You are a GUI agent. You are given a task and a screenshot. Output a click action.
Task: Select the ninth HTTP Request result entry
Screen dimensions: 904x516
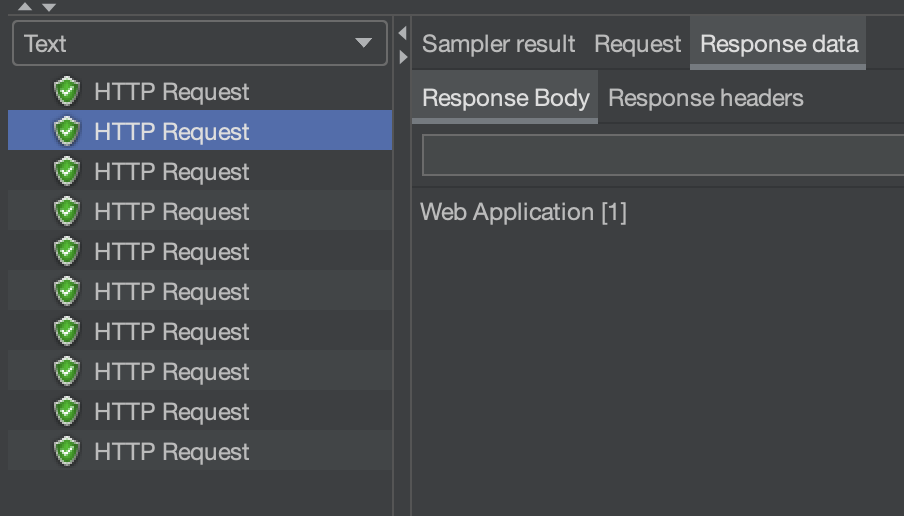pos(171,412)
